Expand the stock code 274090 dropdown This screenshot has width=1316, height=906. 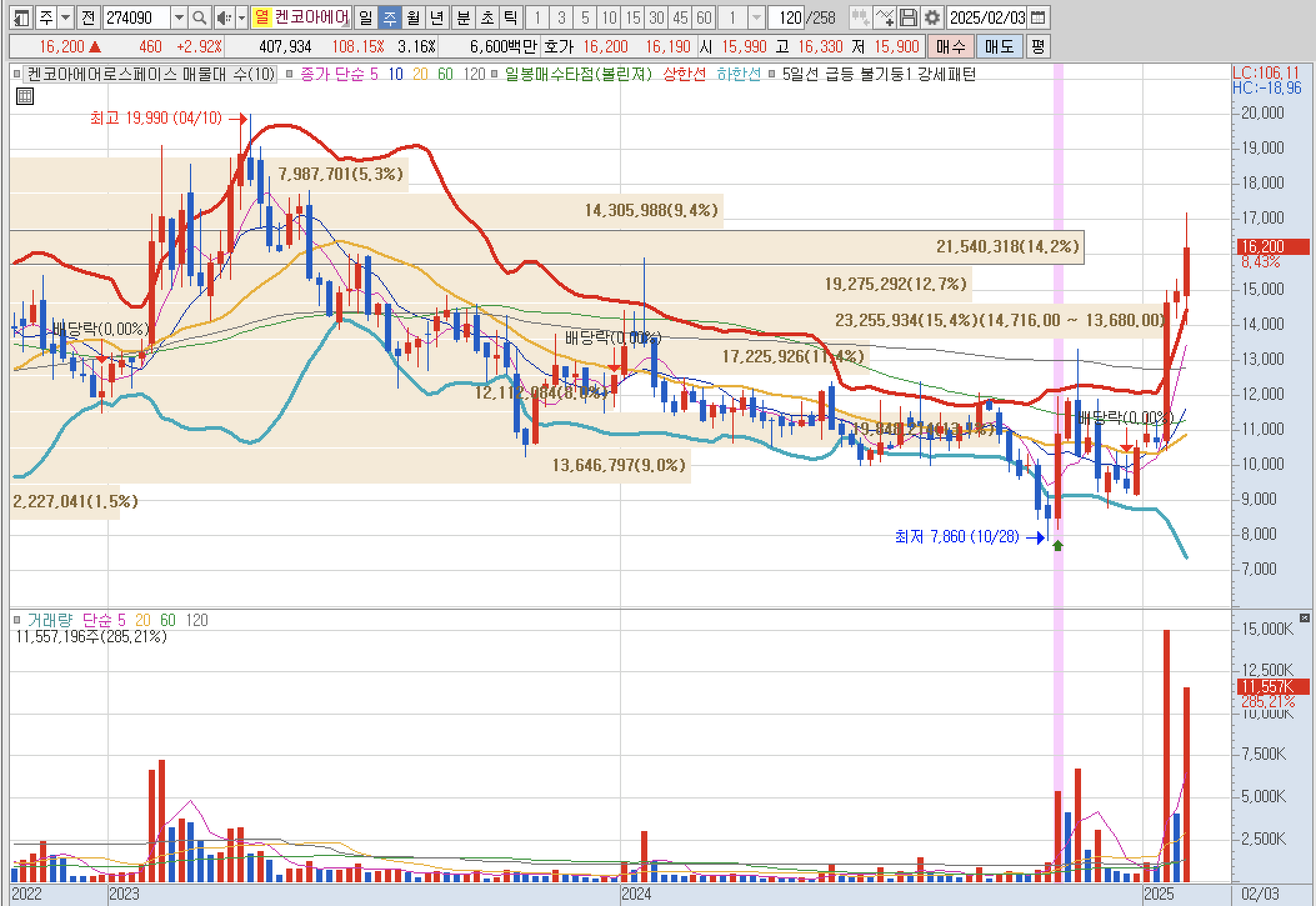(179, 17)
